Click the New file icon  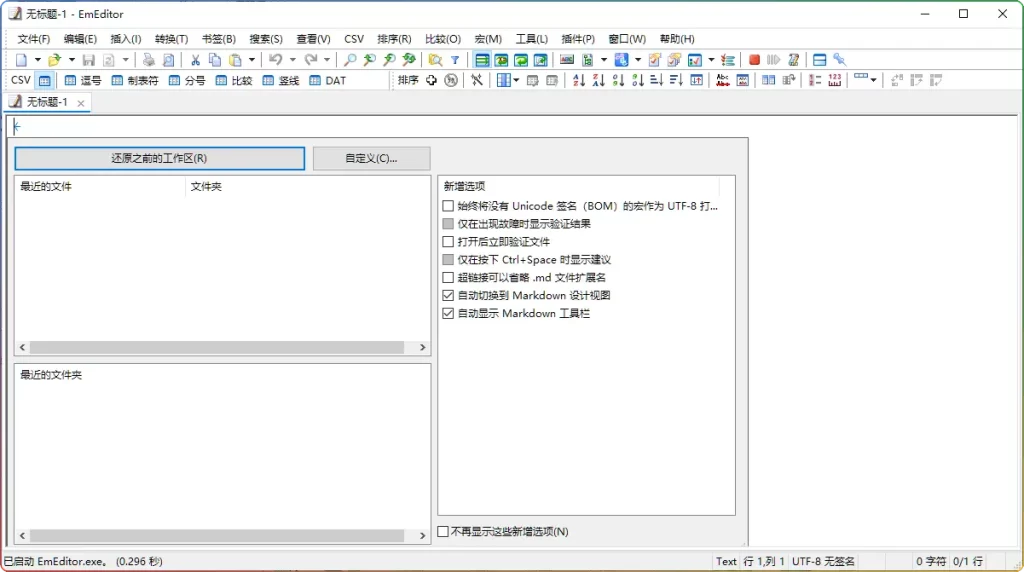tap(21, 60)
